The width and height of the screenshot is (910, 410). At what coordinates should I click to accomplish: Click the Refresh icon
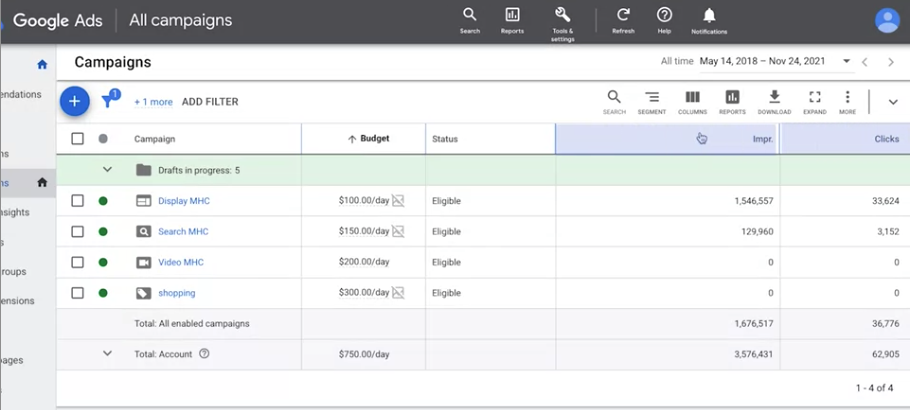623,20
